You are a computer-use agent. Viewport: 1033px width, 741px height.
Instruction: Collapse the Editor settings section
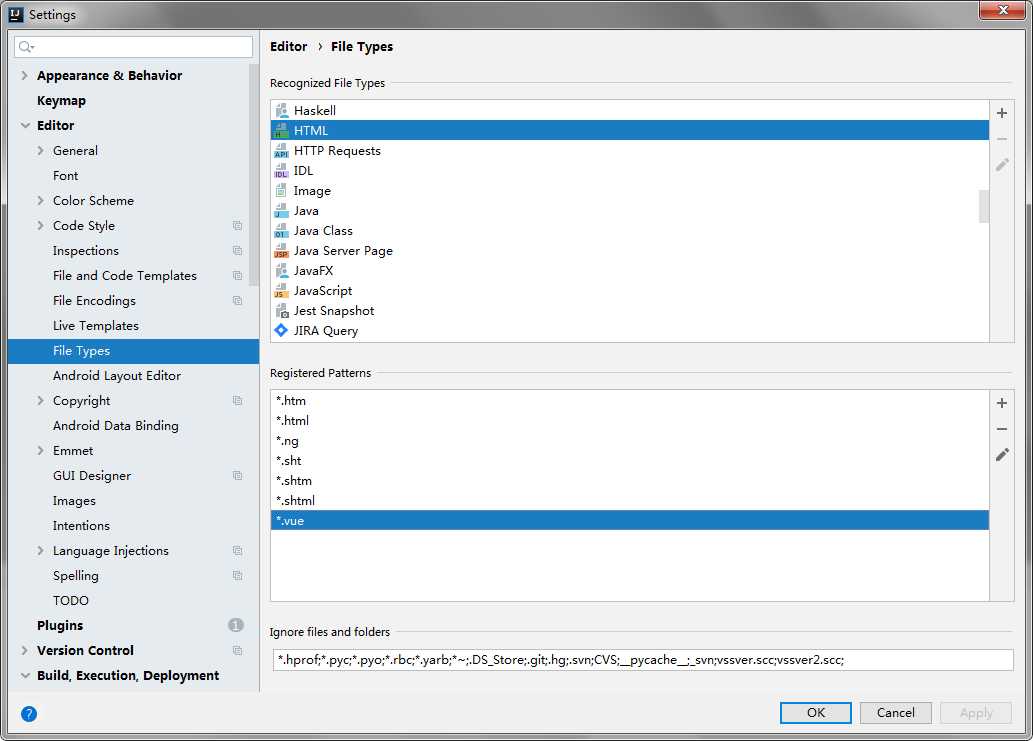tap(24, 126)
